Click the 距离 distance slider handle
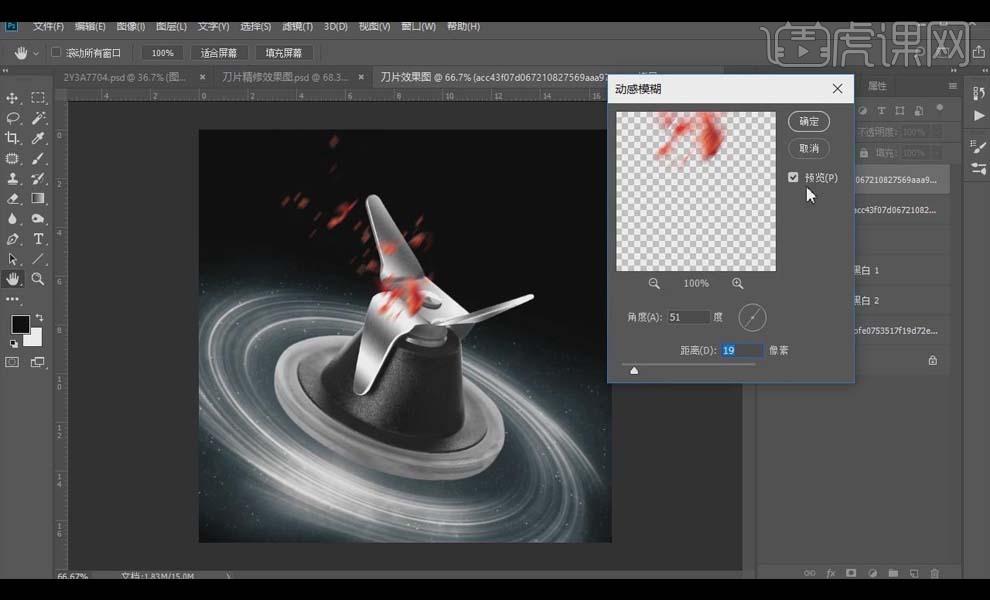990x600 pixels. (634, 370)
